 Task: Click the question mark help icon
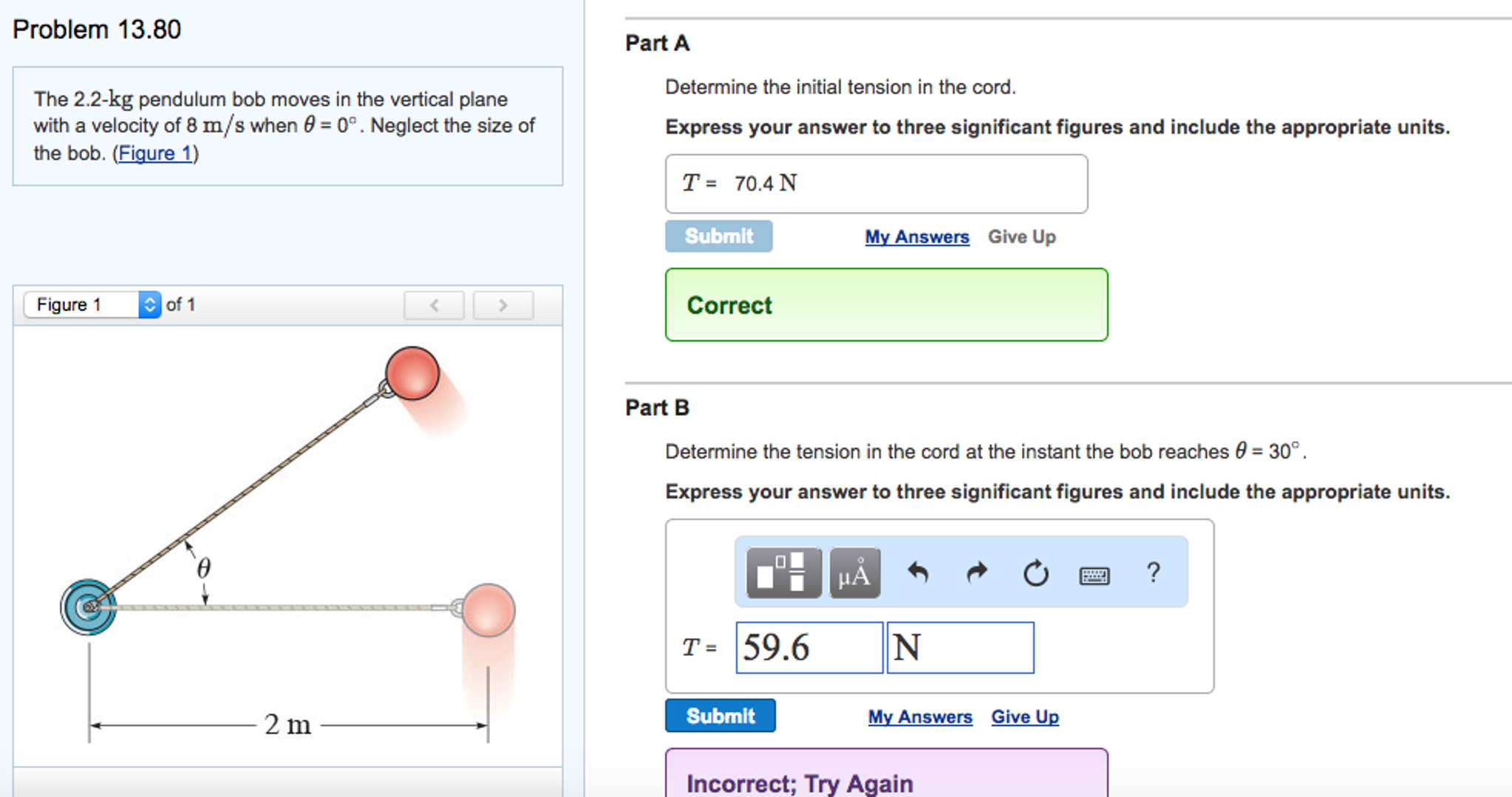(1153, 572)
